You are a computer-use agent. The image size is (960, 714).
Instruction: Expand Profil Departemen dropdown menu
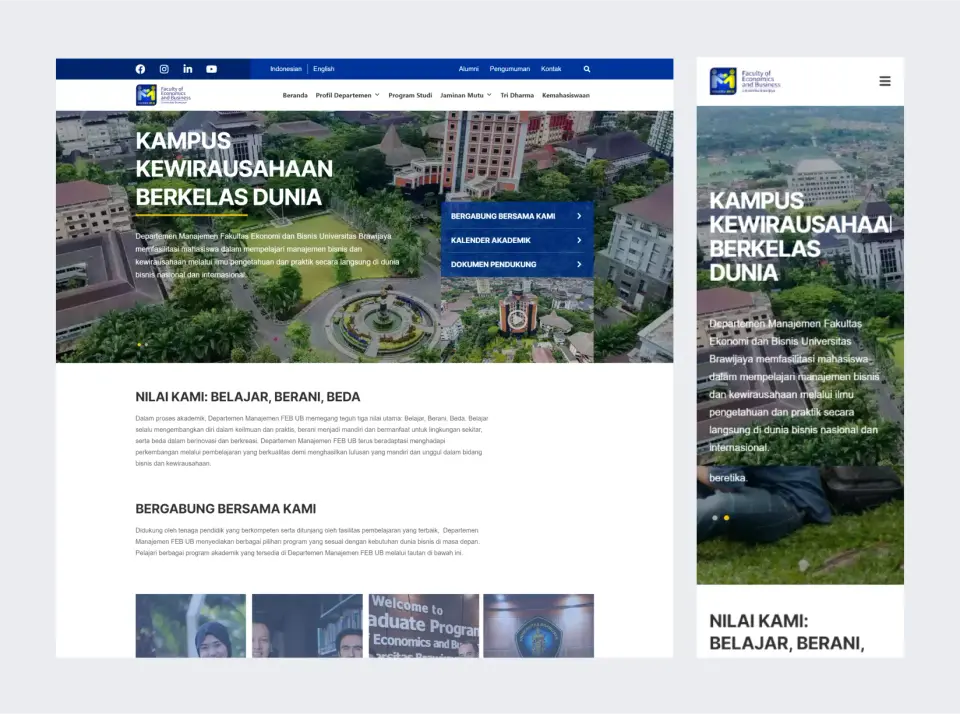click(x=347, y=96)
